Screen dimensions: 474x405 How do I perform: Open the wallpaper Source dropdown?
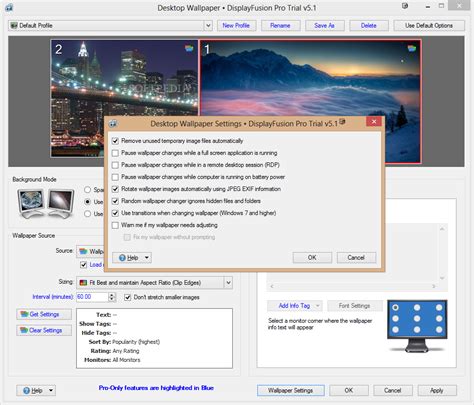click(x=90, y=251)
